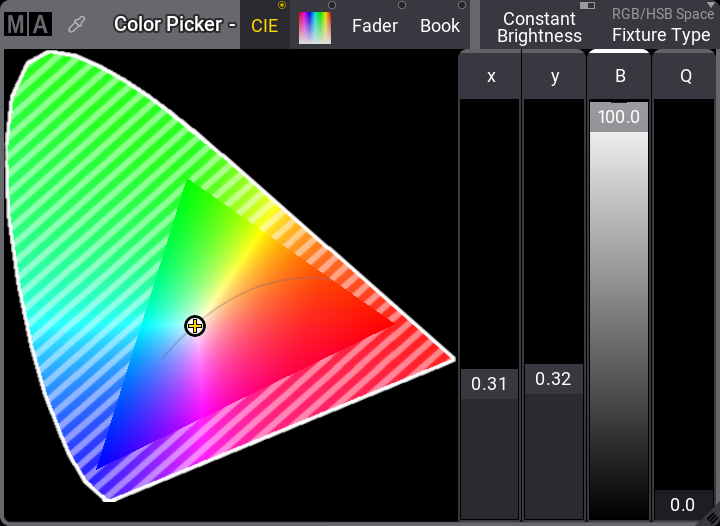This screenshot has height=526, width=720.
Task: Open the HSB rainbow gradient picker tab
Action: pos(315,26)
